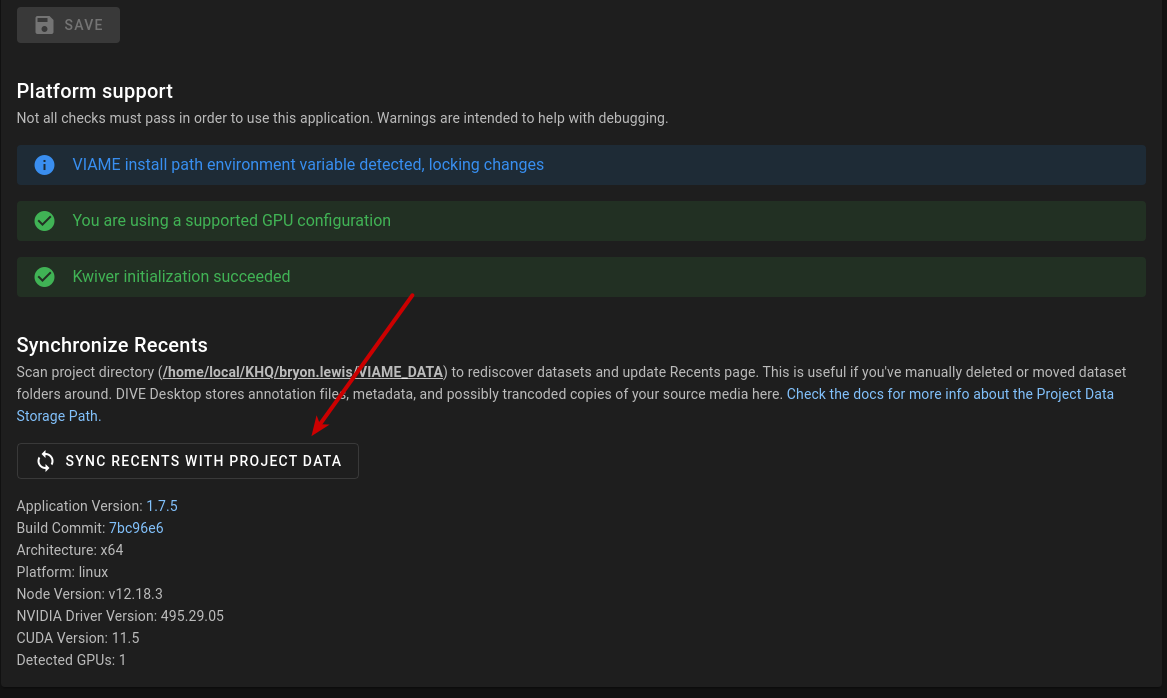
Task: Click 'CUDA Version: 11.5' text
Action: point(78,638)
